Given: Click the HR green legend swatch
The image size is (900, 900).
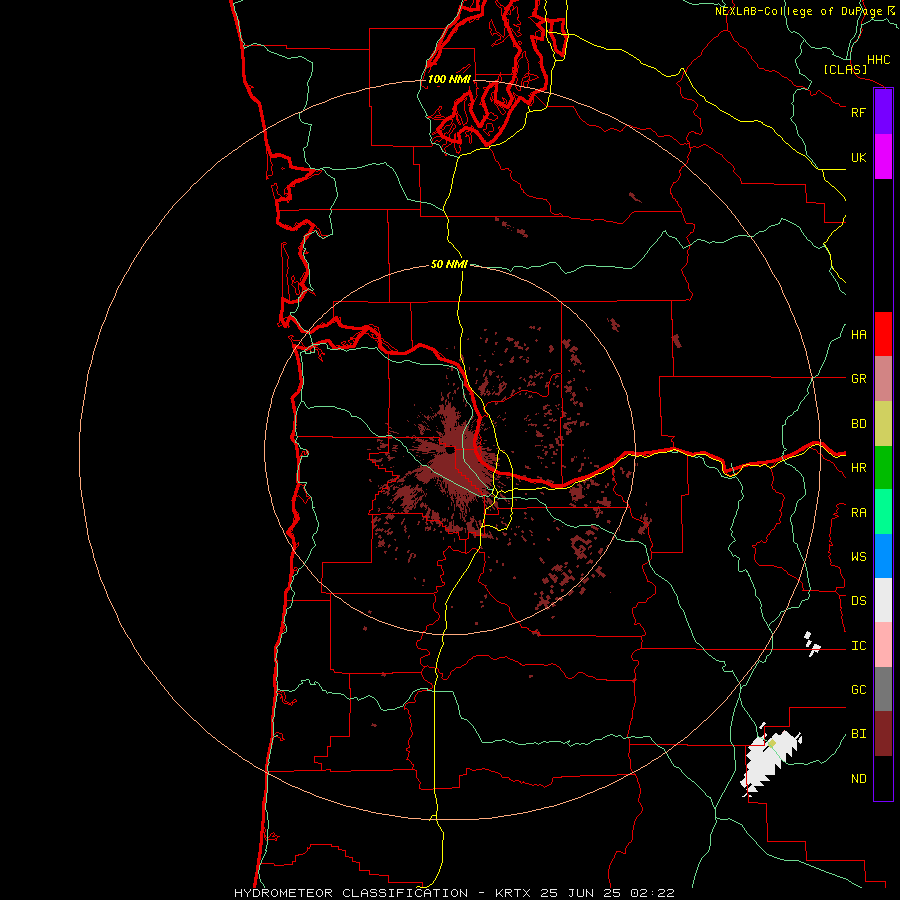Looking at the screenshot, I should point(883,468).
